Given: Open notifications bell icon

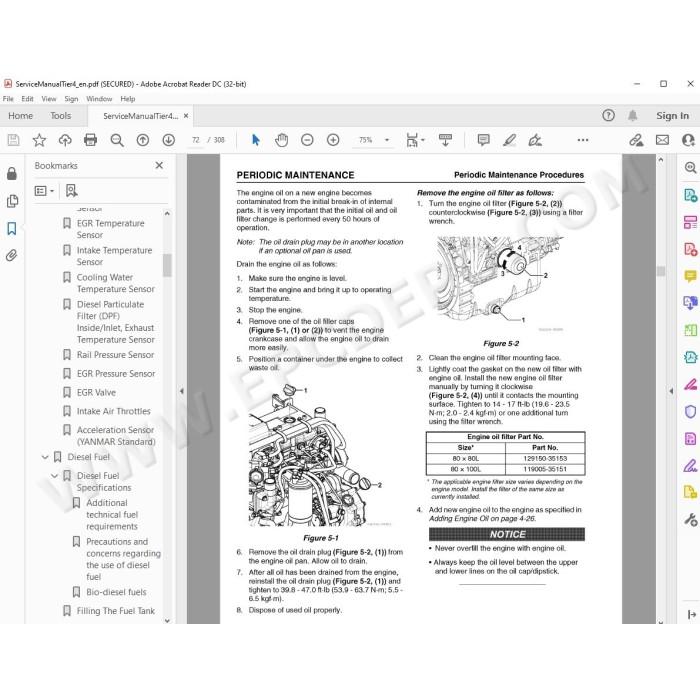Looking at the screenshot, I should [x=632, y=116].
